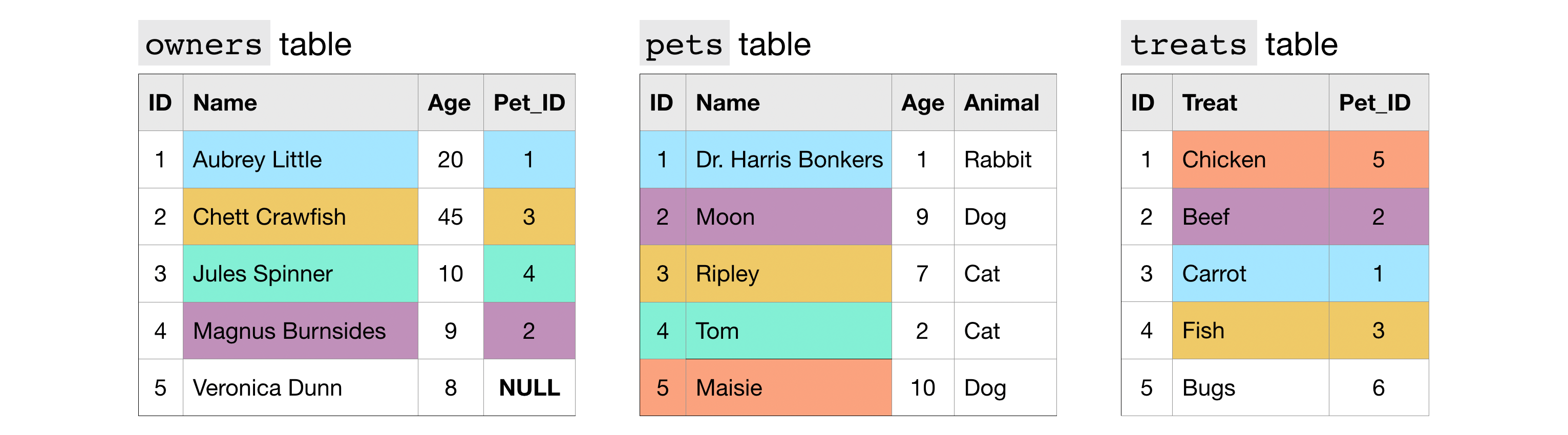
Task: Click the 'Magnus Burnsides' name cell
Action: [300, 331]
